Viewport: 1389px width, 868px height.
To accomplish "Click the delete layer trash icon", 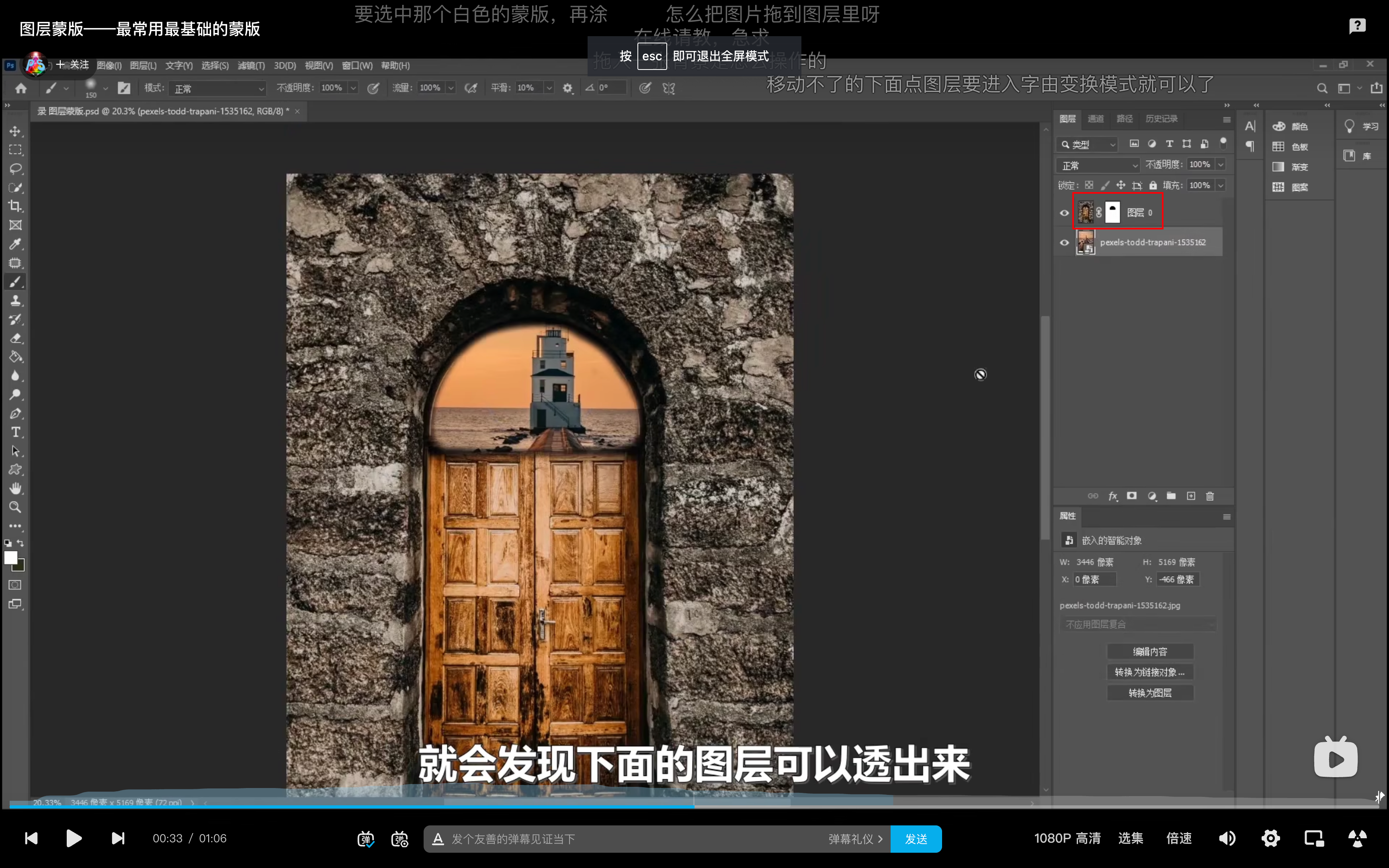I will 1210,496.
